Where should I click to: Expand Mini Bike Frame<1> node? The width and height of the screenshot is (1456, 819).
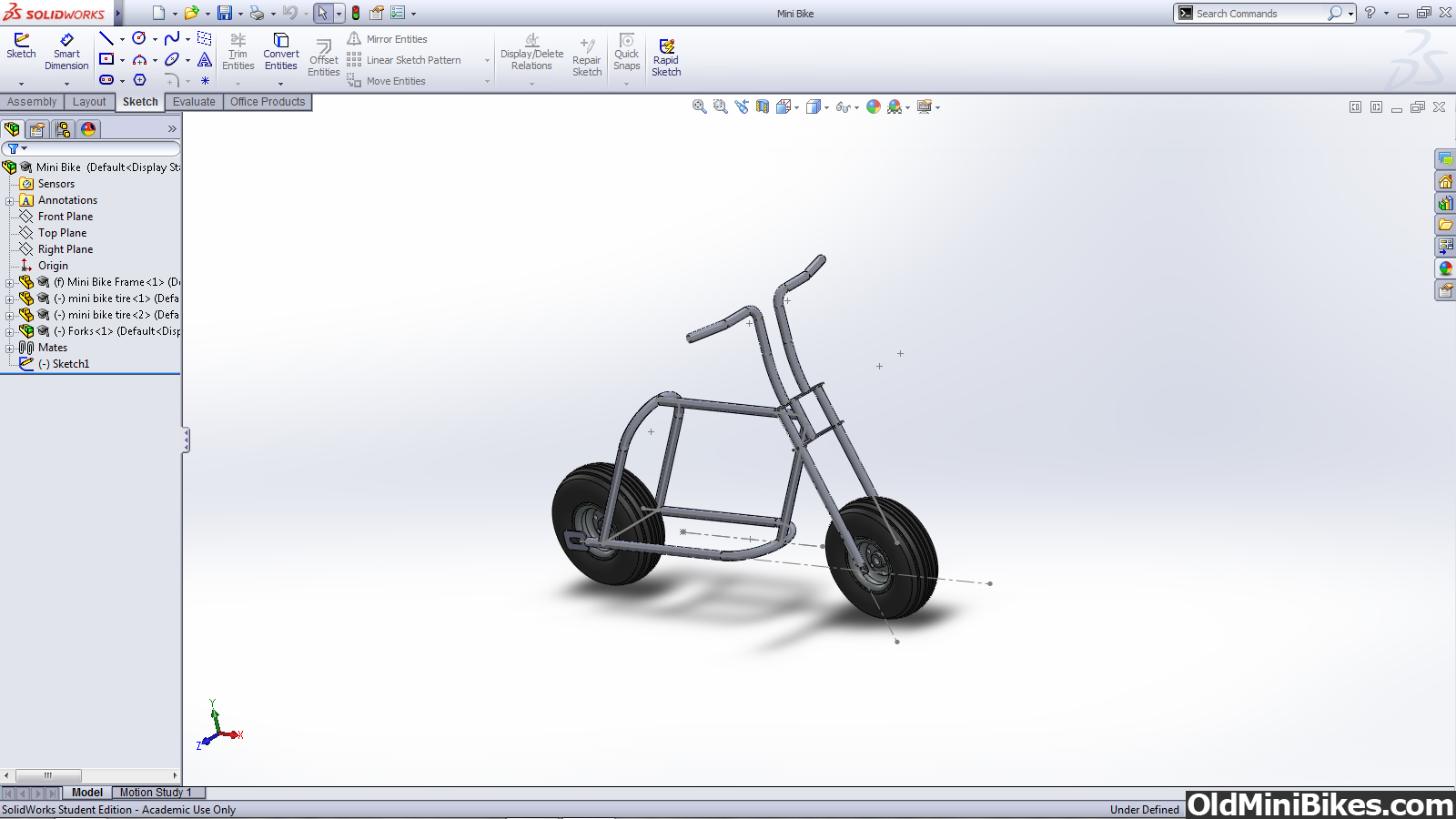pos(10,282)
